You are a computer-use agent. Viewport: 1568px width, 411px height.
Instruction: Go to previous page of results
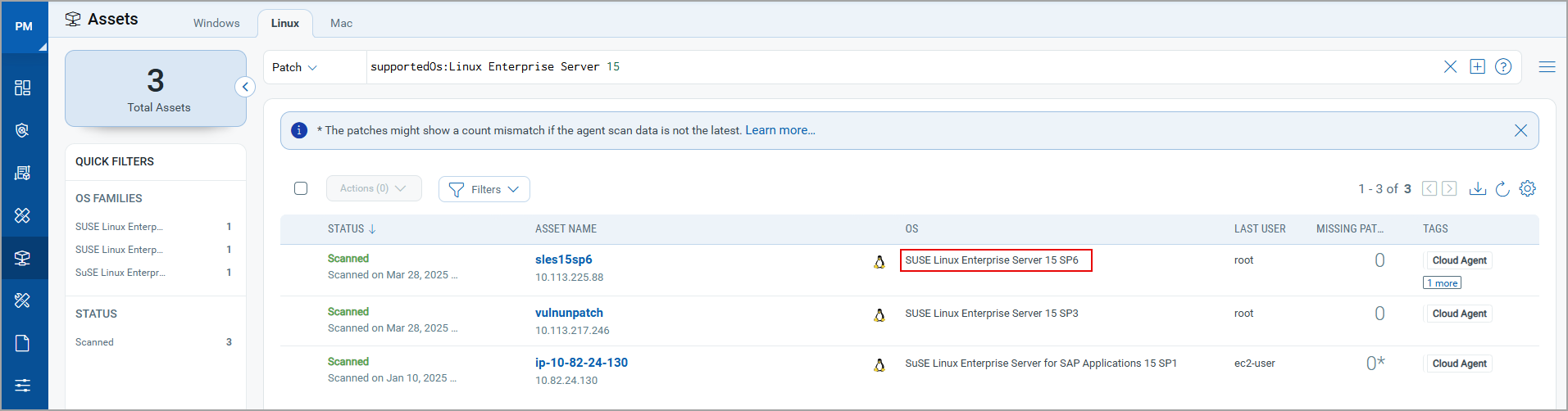1429,188
